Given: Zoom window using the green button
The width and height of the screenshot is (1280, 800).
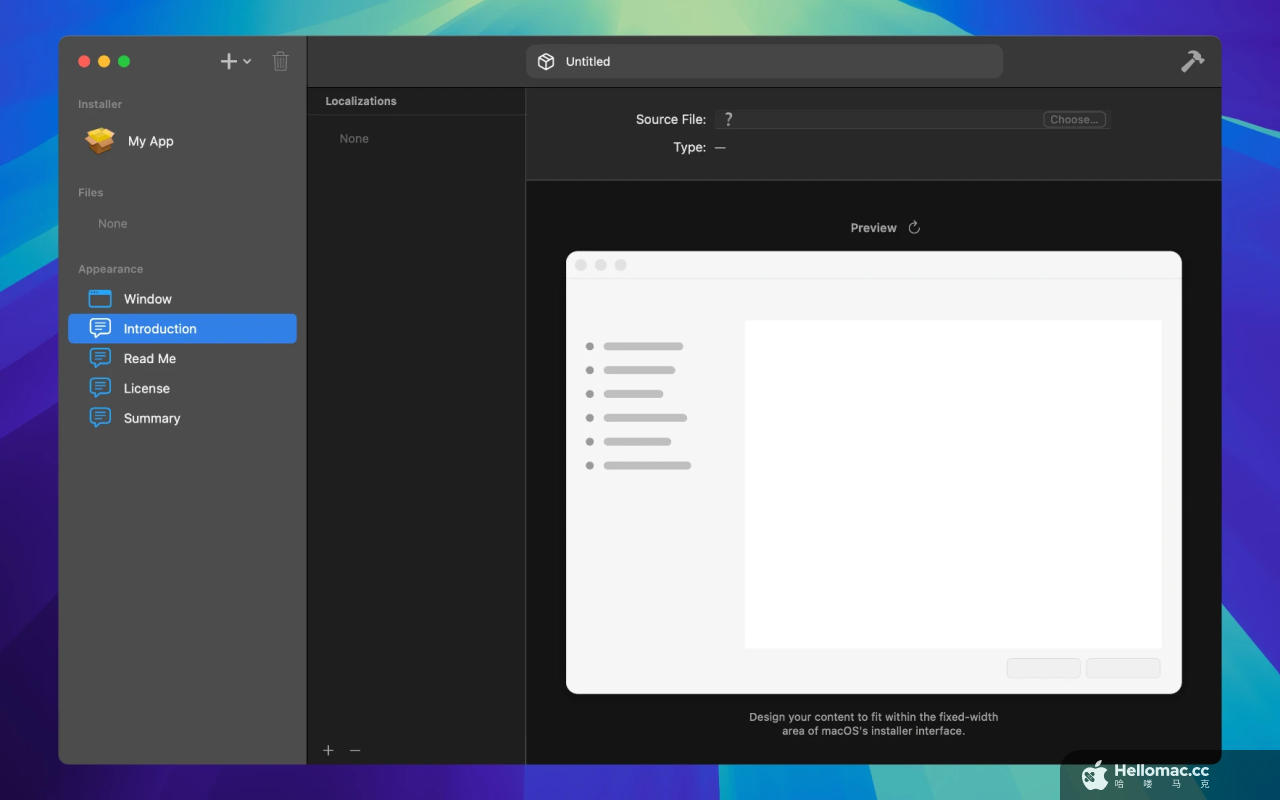Looking at the screenshot, I should 124,61.
